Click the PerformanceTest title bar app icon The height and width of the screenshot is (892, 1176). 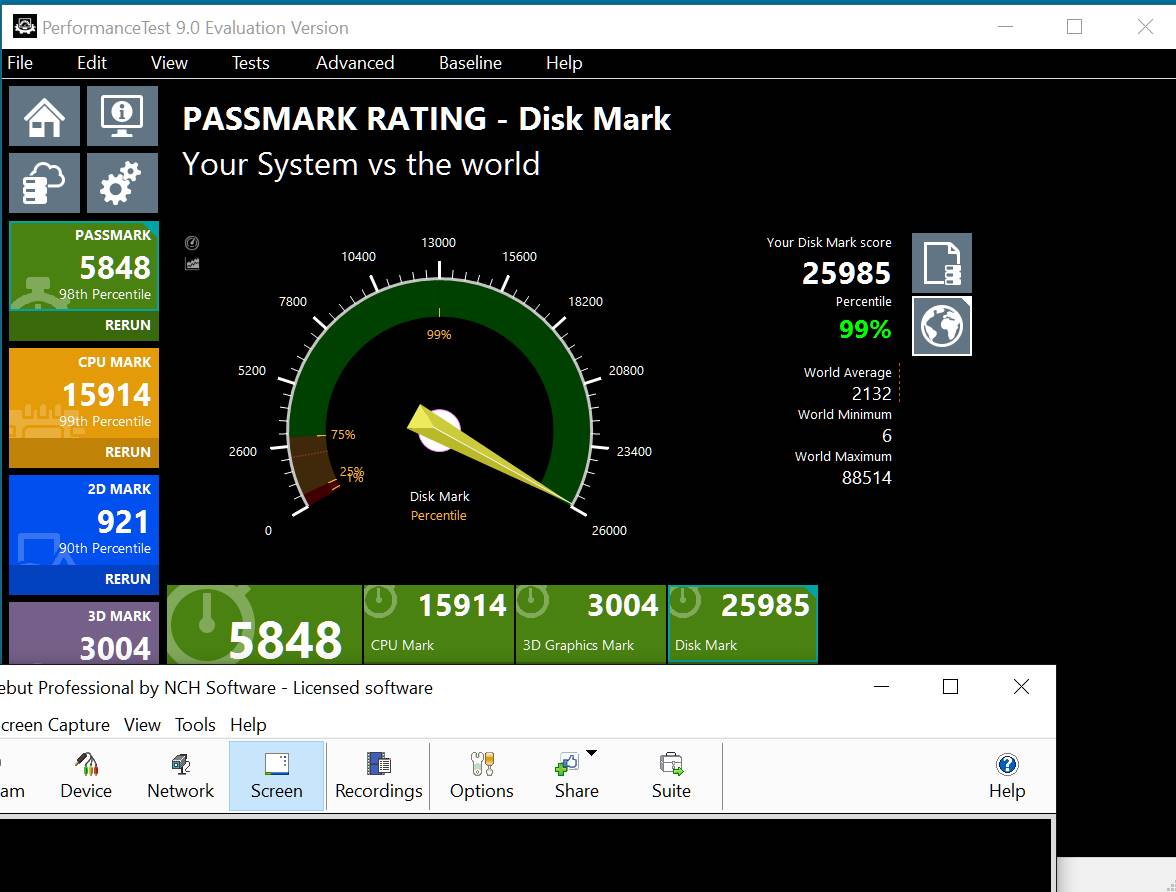pos(25,27)
